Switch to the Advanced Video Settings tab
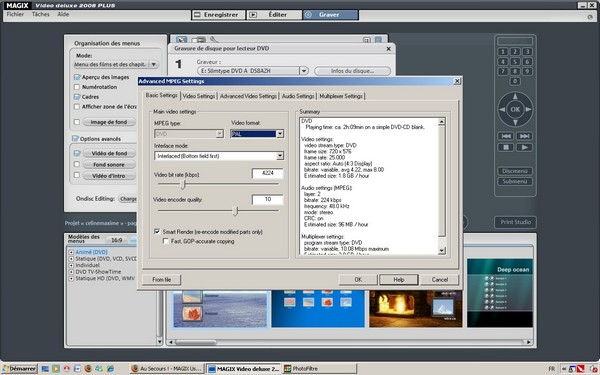Viewport: 600px width, 375px height. (248, 96)
